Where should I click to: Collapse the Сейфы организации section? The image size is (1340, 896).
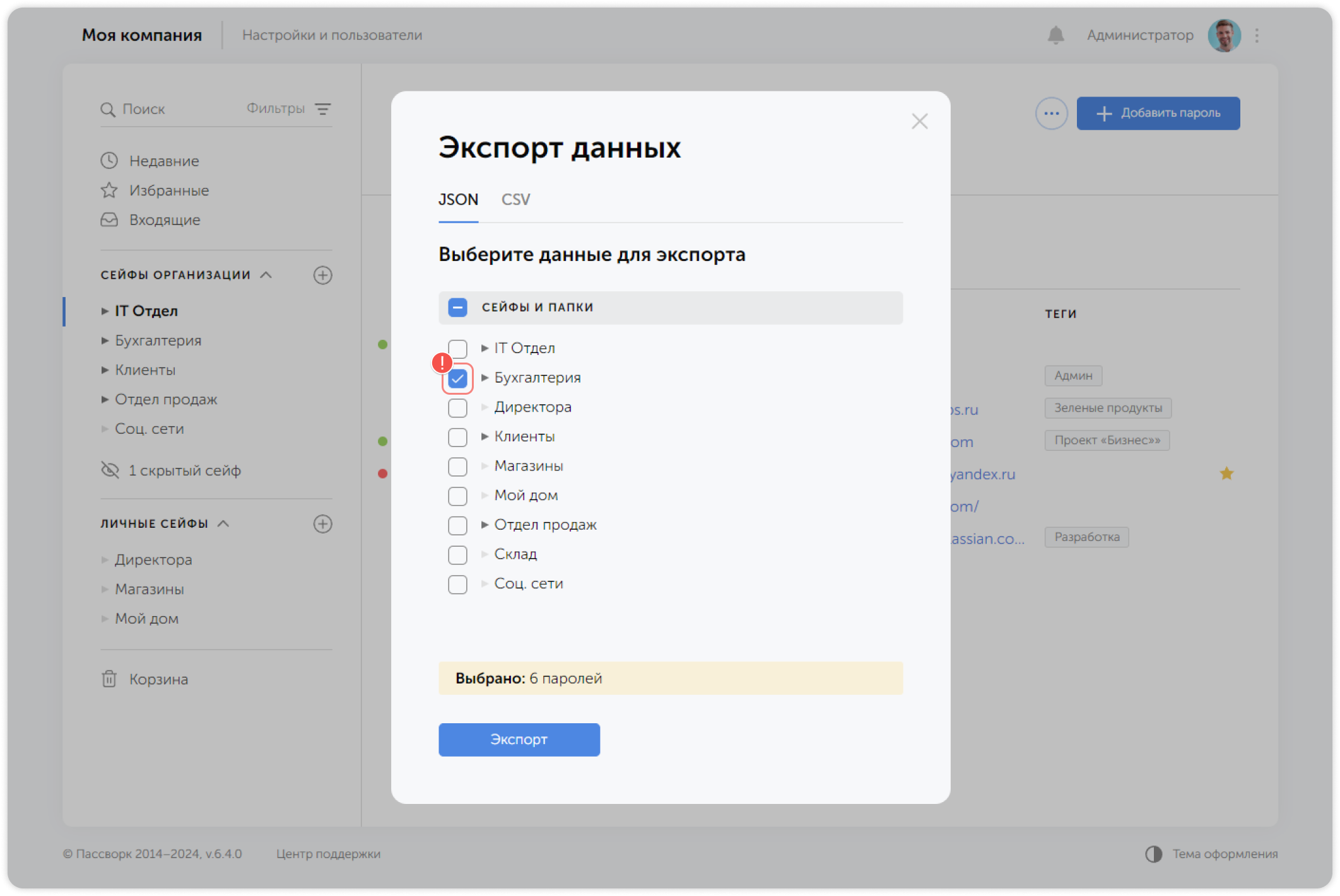(266, 275)
